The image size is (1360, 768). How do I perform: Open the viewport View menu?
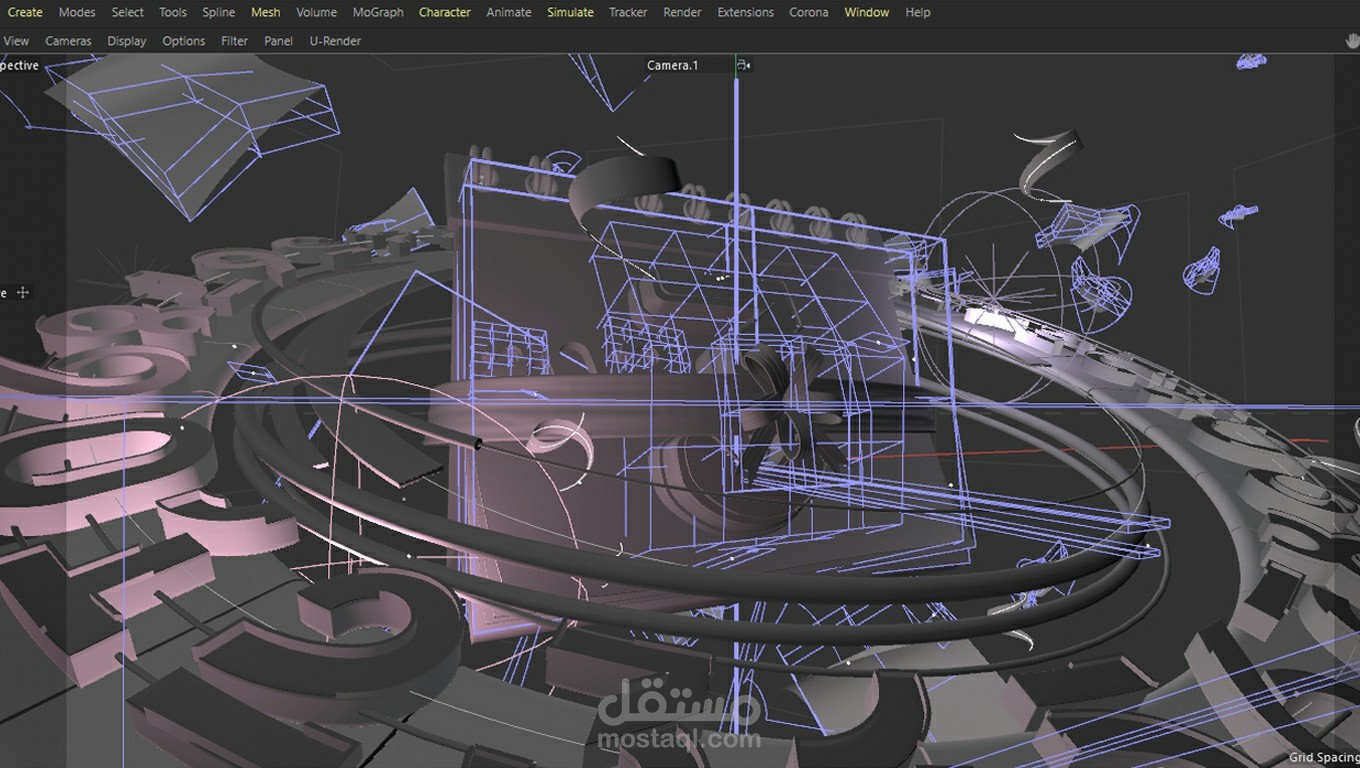point(17,41)
